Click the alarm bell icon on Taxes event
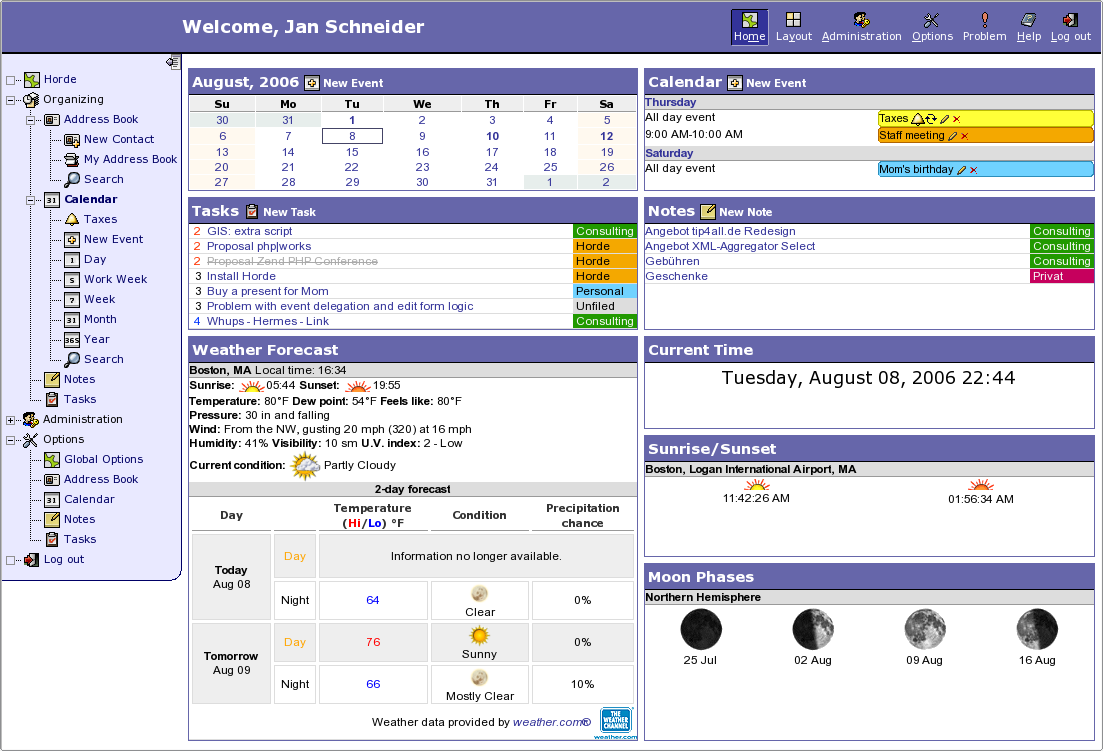Screen dimensions: 1103x751 (x=917, y=119)
